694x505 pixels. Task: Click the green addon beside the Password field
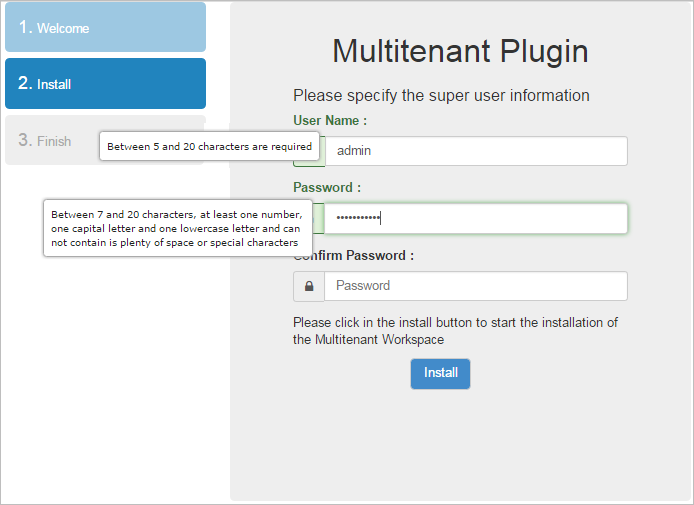point(318,219)
